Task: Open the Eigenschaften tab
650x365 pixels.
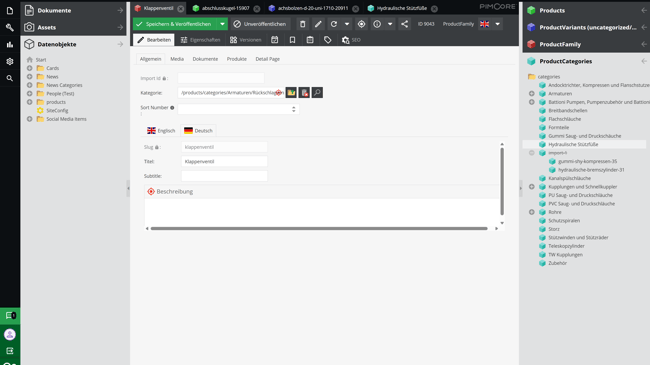Action: click(x=200, y=40)
